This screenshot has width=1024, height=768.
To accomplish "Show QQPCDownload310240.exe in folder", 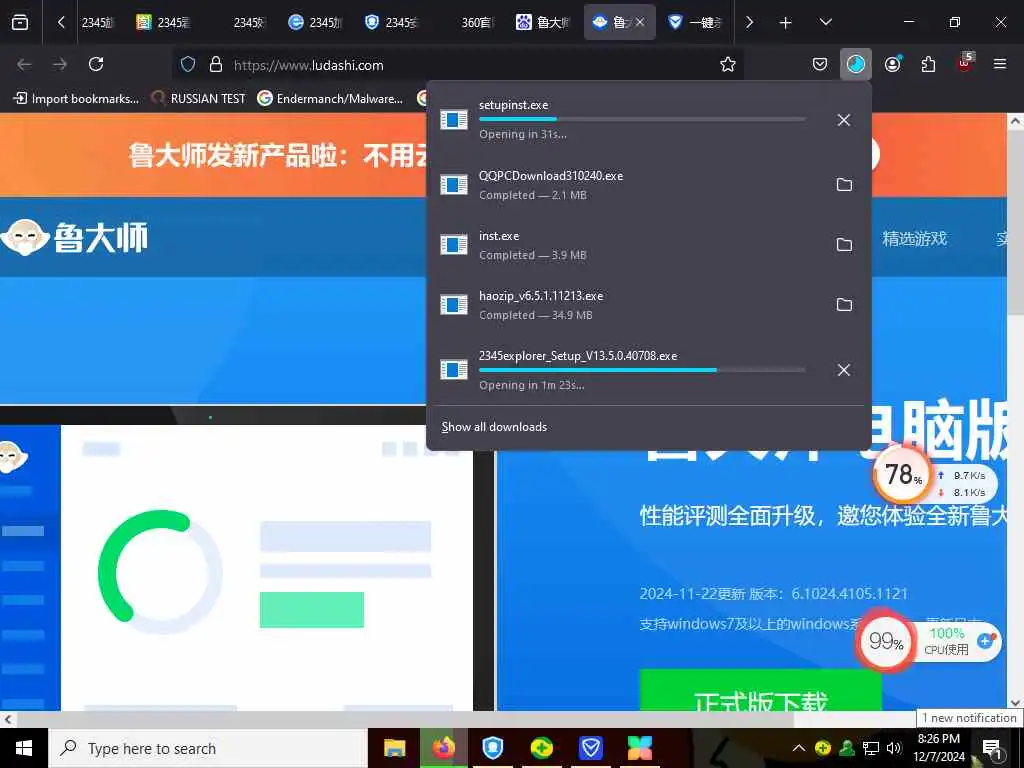I will [844, 185].
